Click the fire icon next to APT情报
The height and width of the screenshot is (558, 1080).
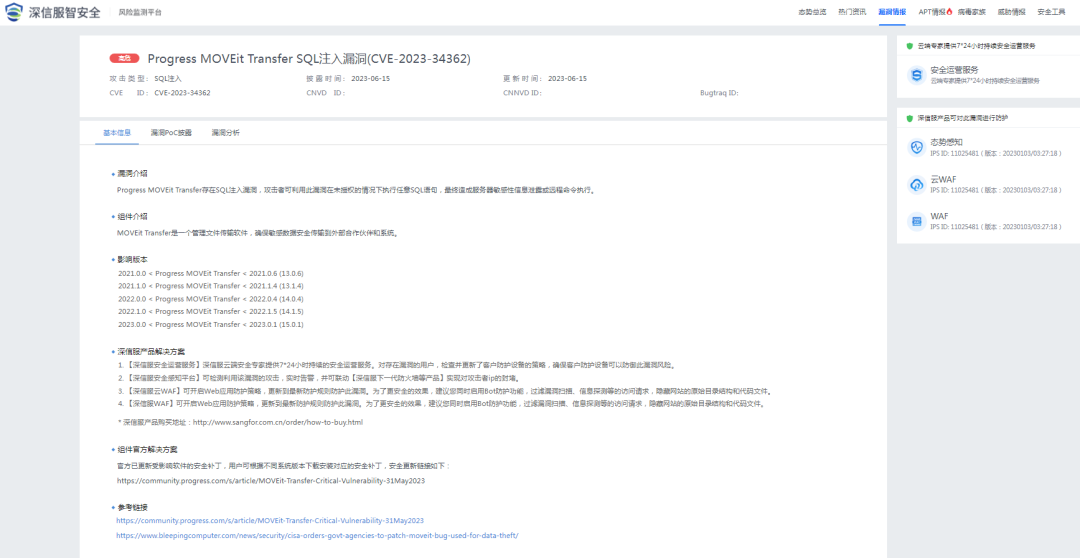pyautogui.click(x=949, y=12)
